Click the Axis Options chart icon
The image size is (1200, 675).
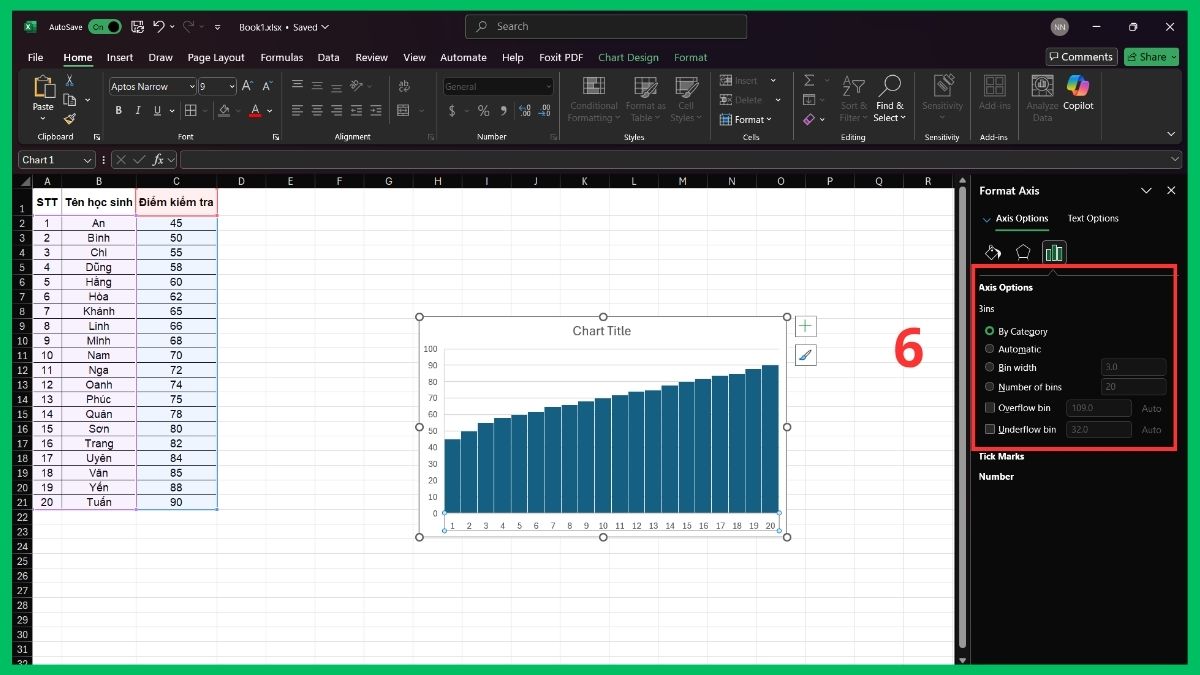tap(1054, 252)
